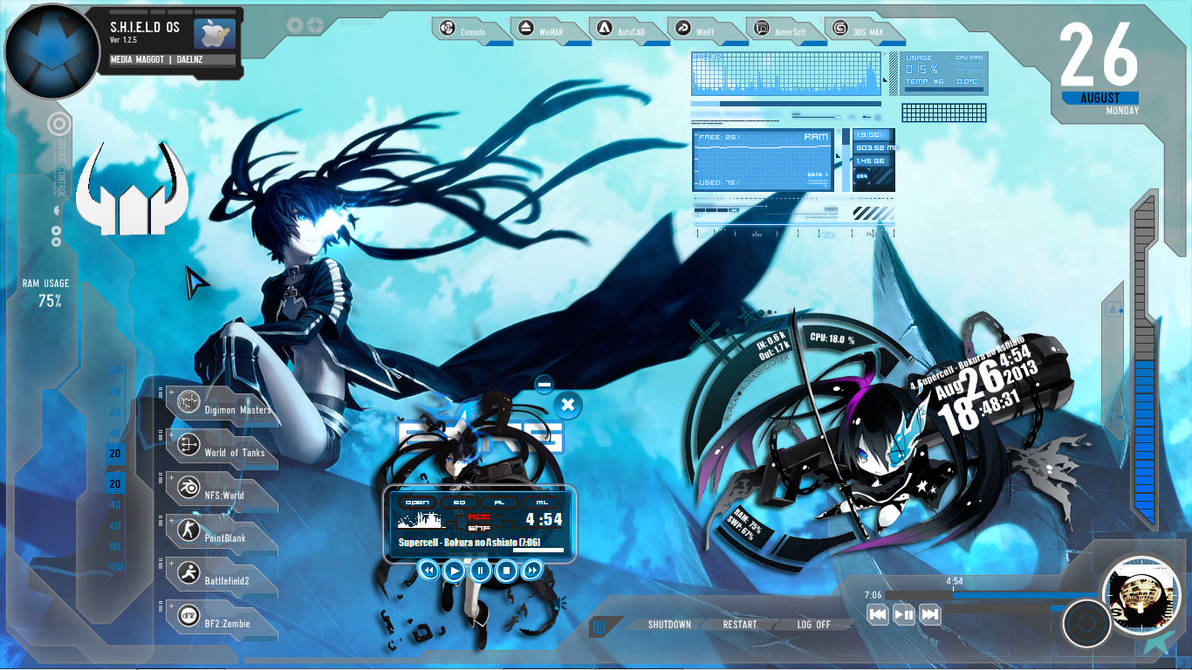1192x670 pixels.
Task: Skip to next track in bottom-right player
Action: click(x=929, y=614)
